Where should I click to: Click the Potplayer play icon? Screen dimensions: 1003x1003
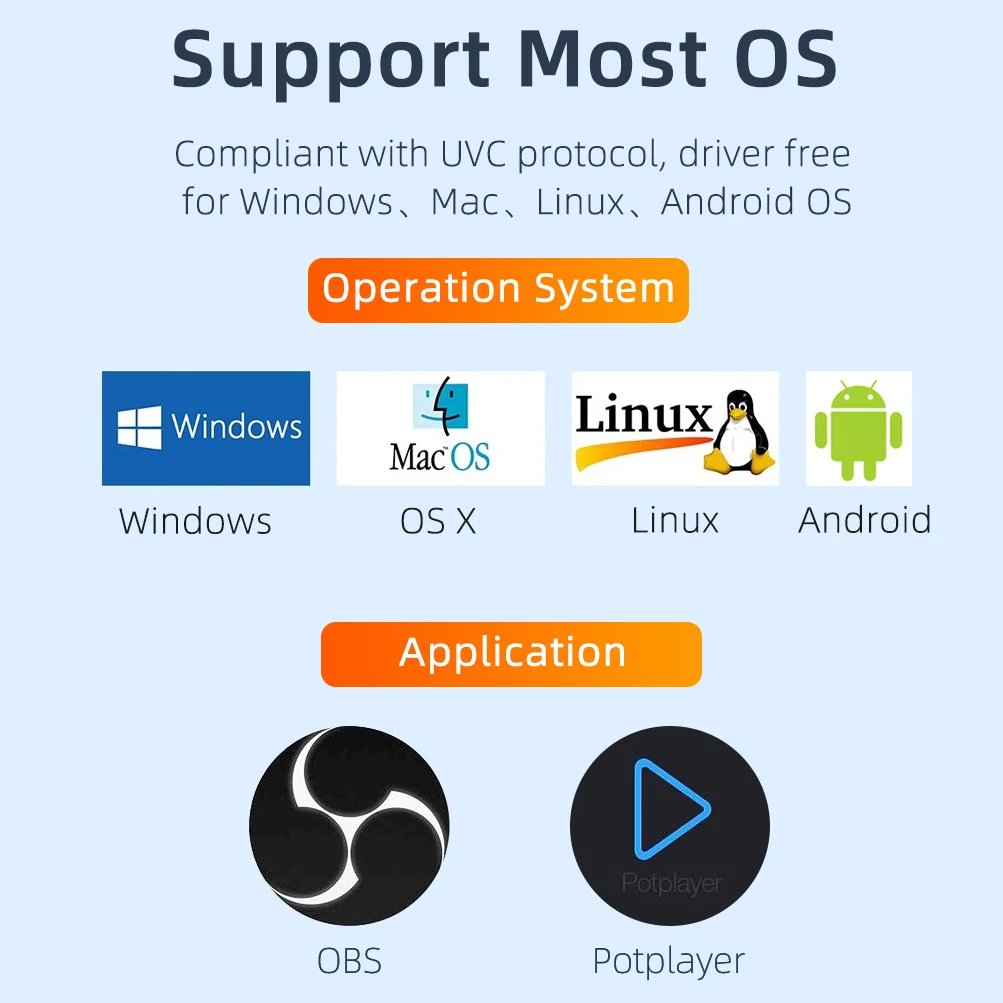670,825
